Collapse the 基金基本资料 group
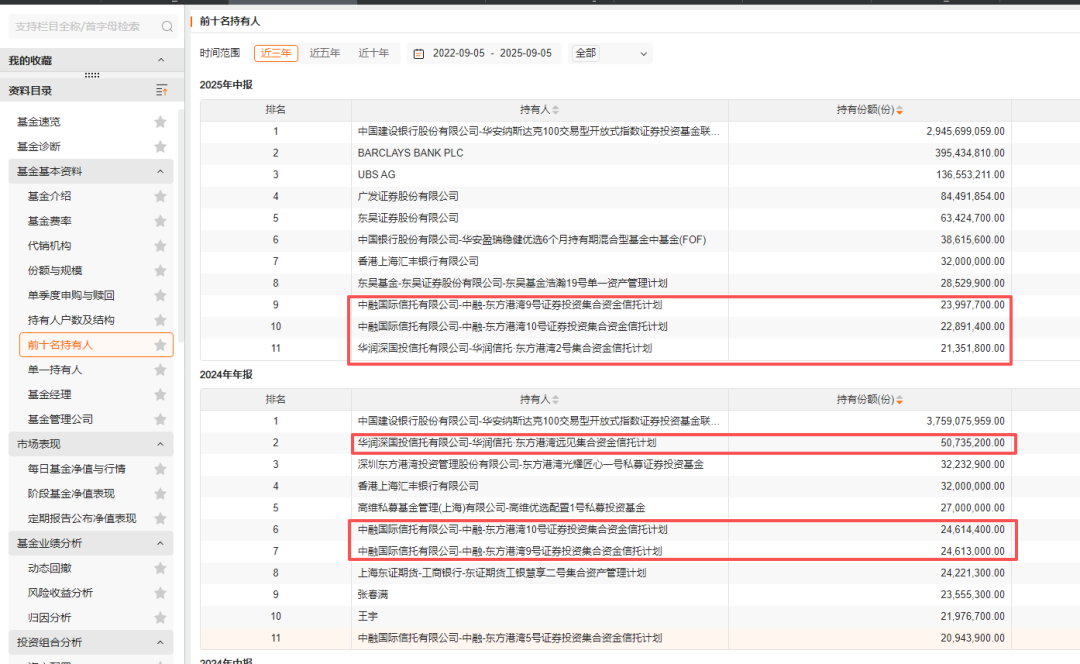The image size is (1080, 664). point(161,172)
